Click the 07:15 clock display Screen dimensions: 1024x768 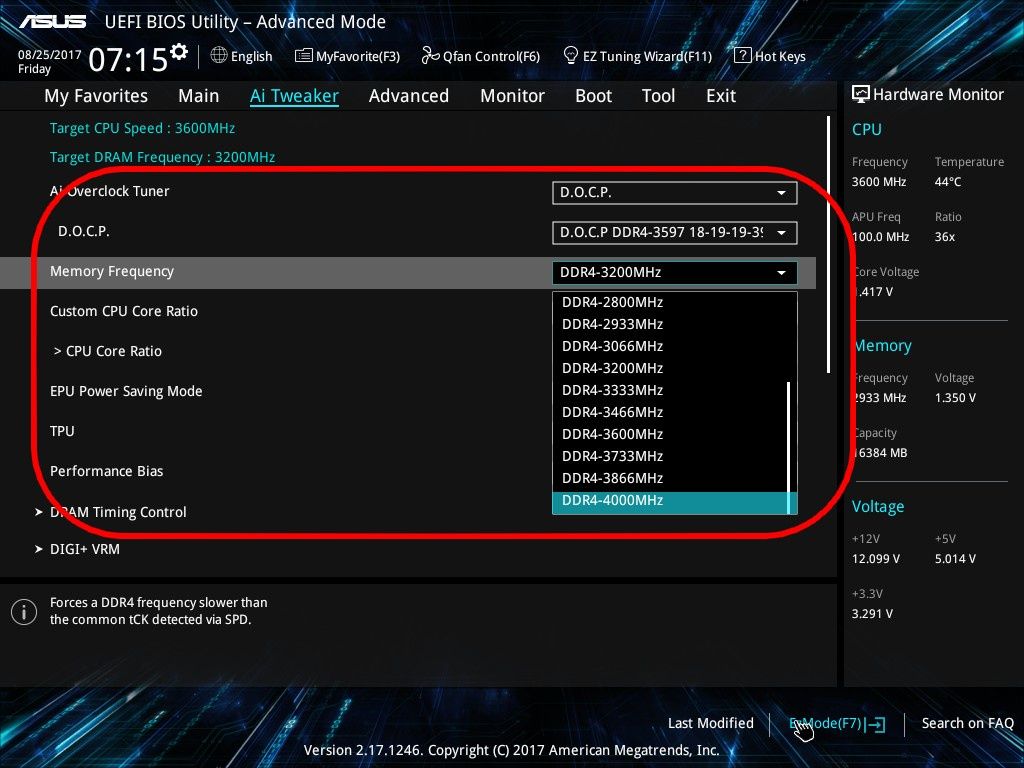click(x=128, y=59)
